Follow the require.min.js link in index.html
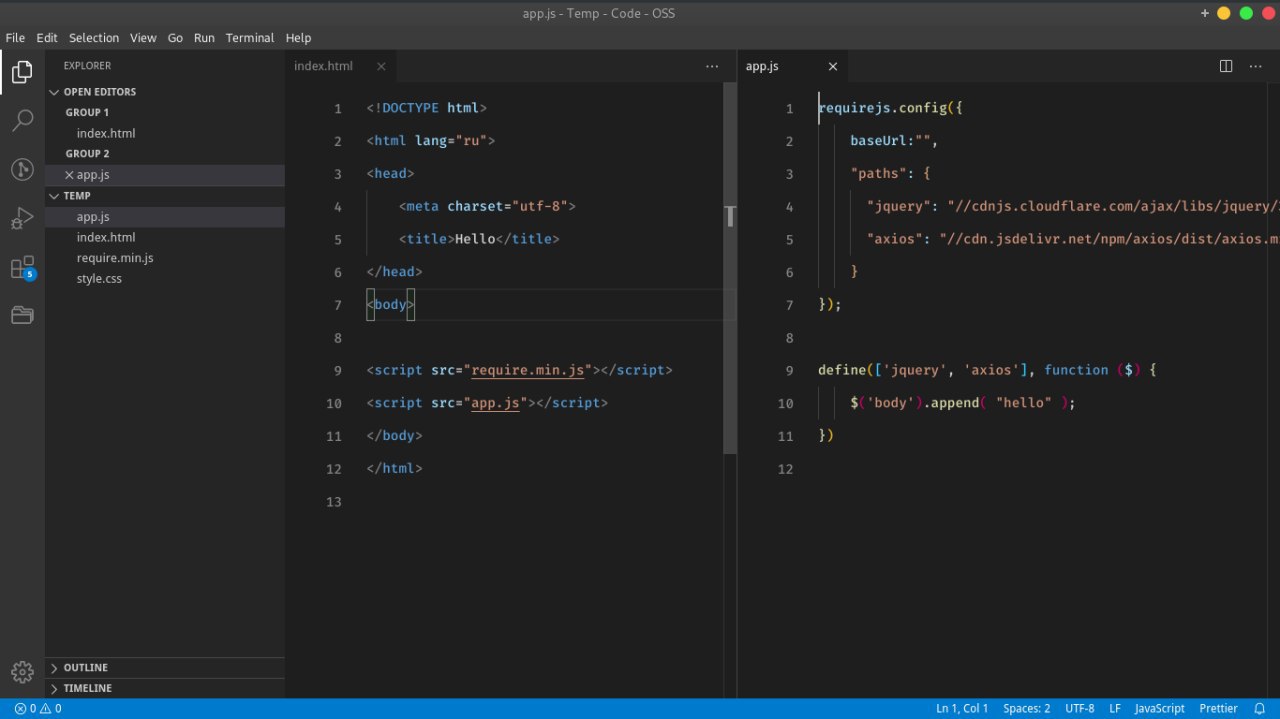 tap(528, 370)
